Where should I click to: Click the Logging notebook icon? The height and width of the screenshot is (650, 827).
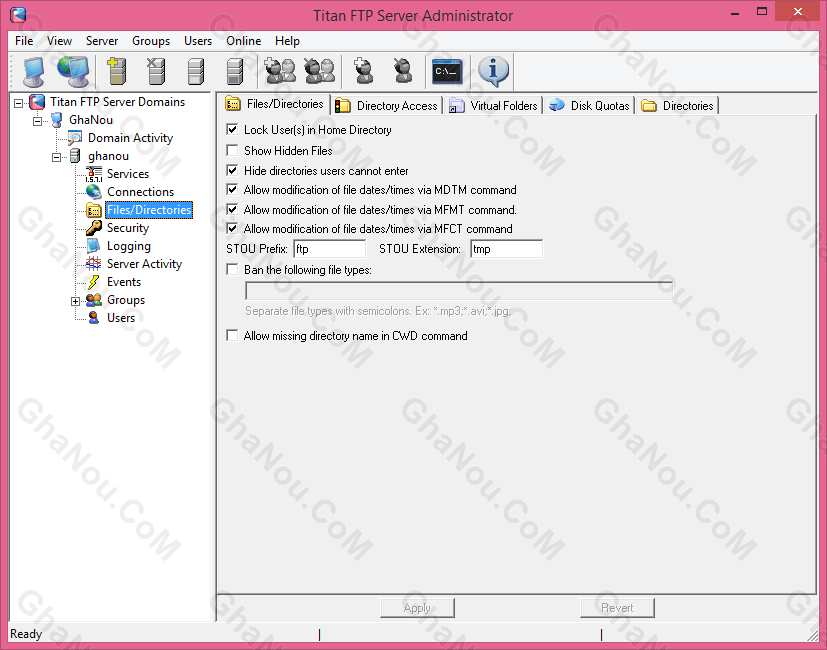coord(93,245)
